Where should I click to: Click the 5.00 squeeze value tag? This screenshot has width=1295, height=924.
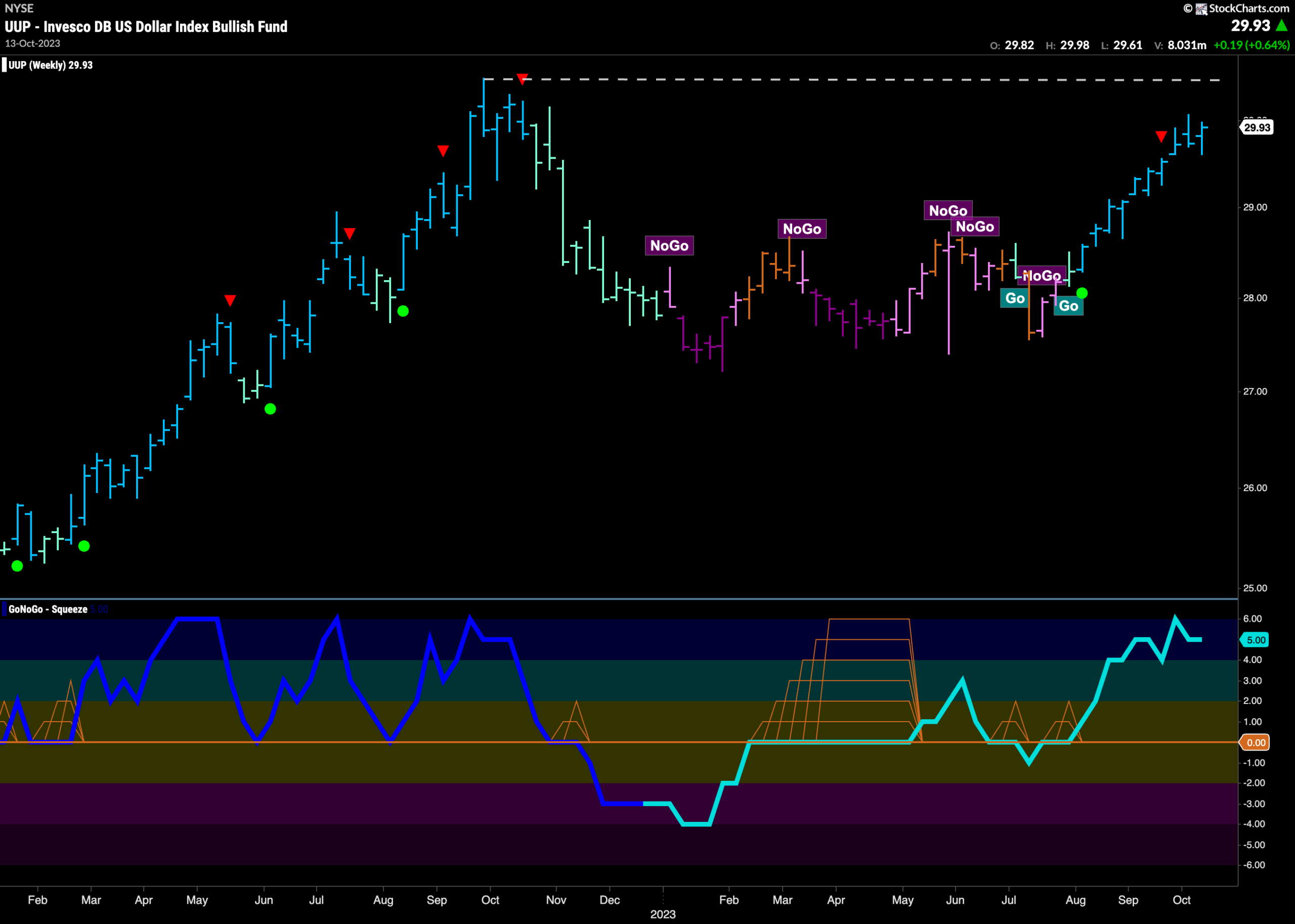1256,640
